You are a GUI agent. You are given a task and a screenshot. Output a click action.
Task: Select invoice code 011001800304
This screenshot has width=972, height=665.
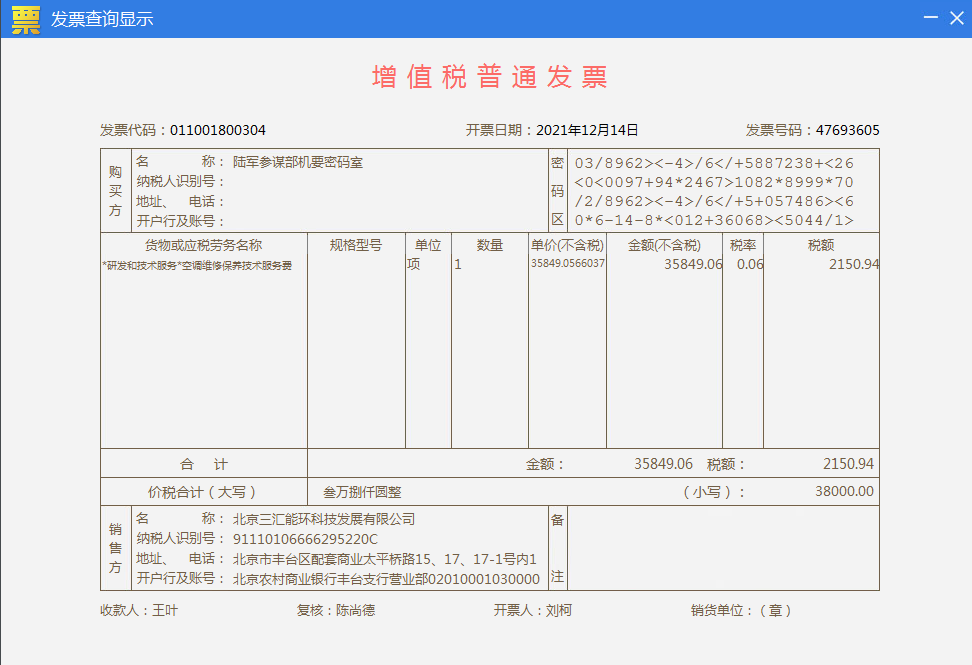218,130
